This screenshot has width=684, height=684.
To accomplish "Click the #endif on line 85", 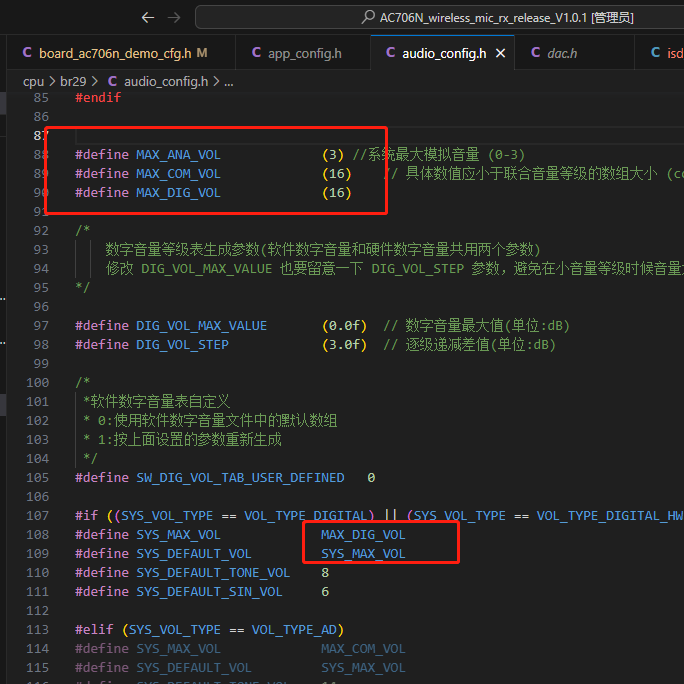I will pos(98,97).
